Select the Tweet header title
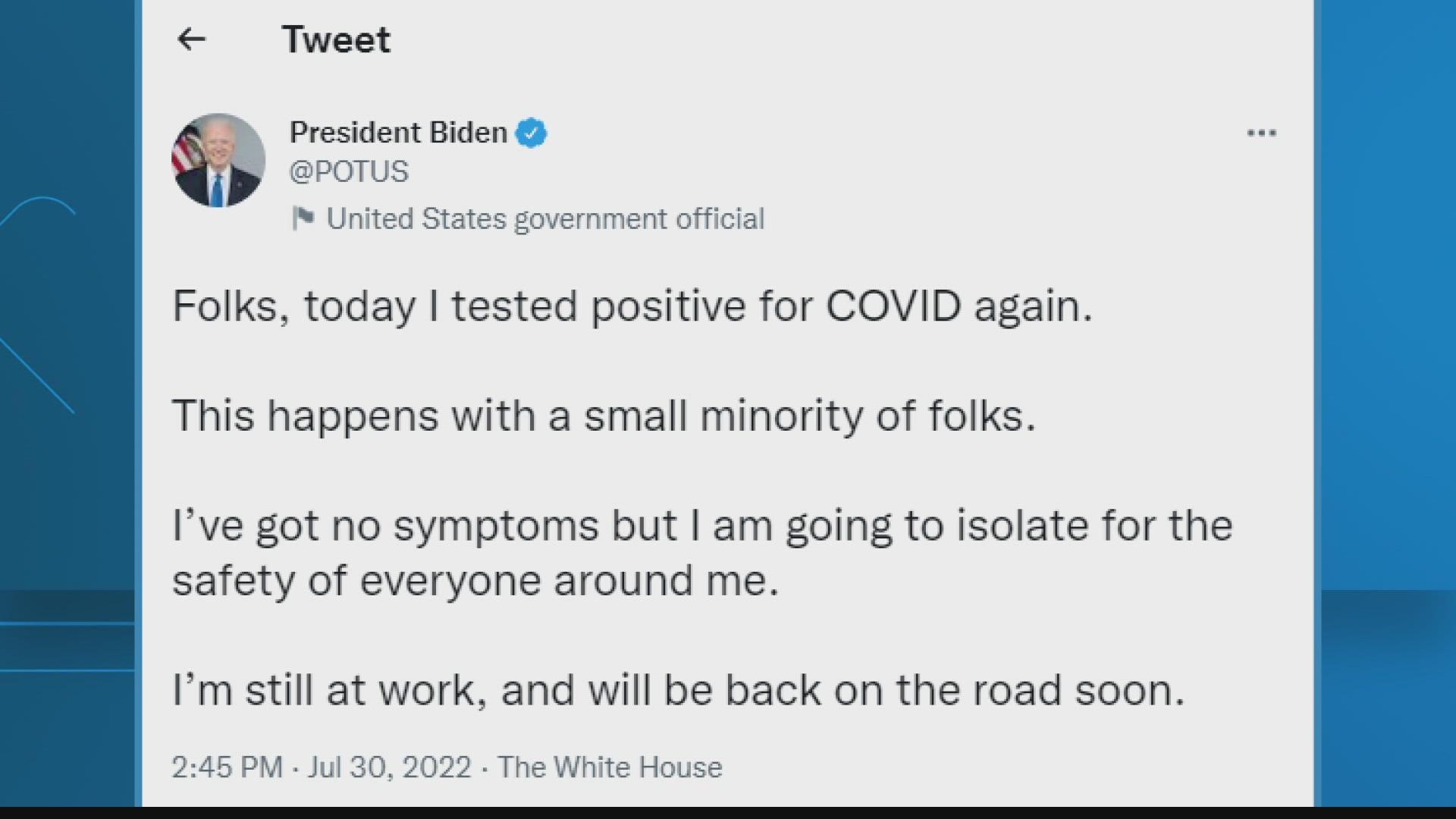This screenshot has height=819, width=1456. [x=336, y=39]
